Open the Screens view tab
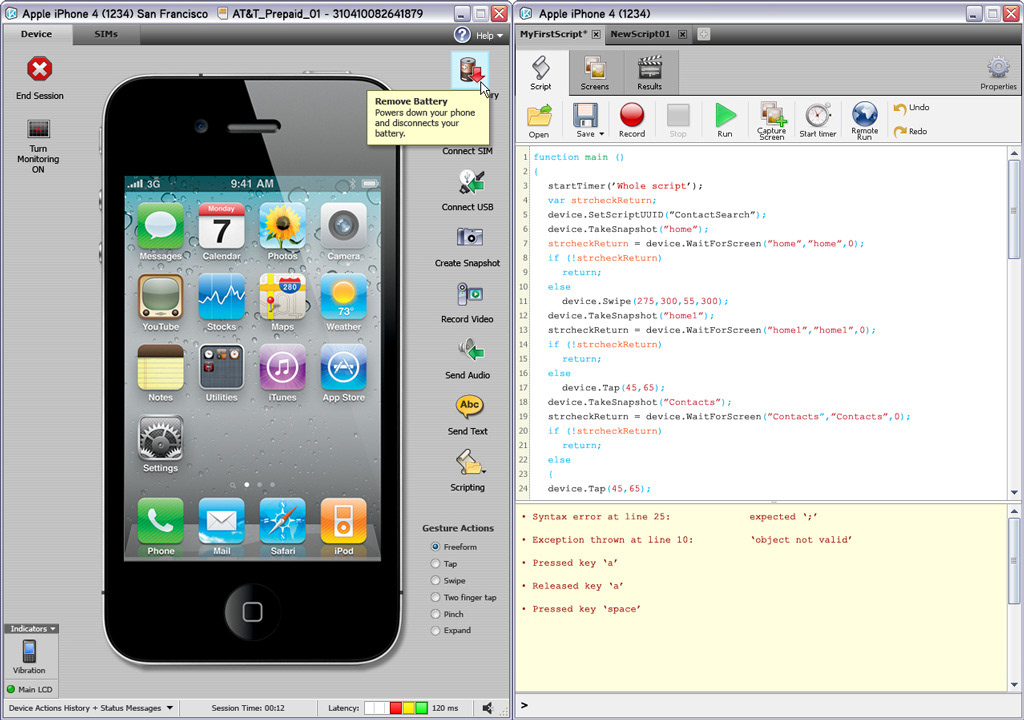The width and height of the screenshot is (1024, 720). [594, 72]
